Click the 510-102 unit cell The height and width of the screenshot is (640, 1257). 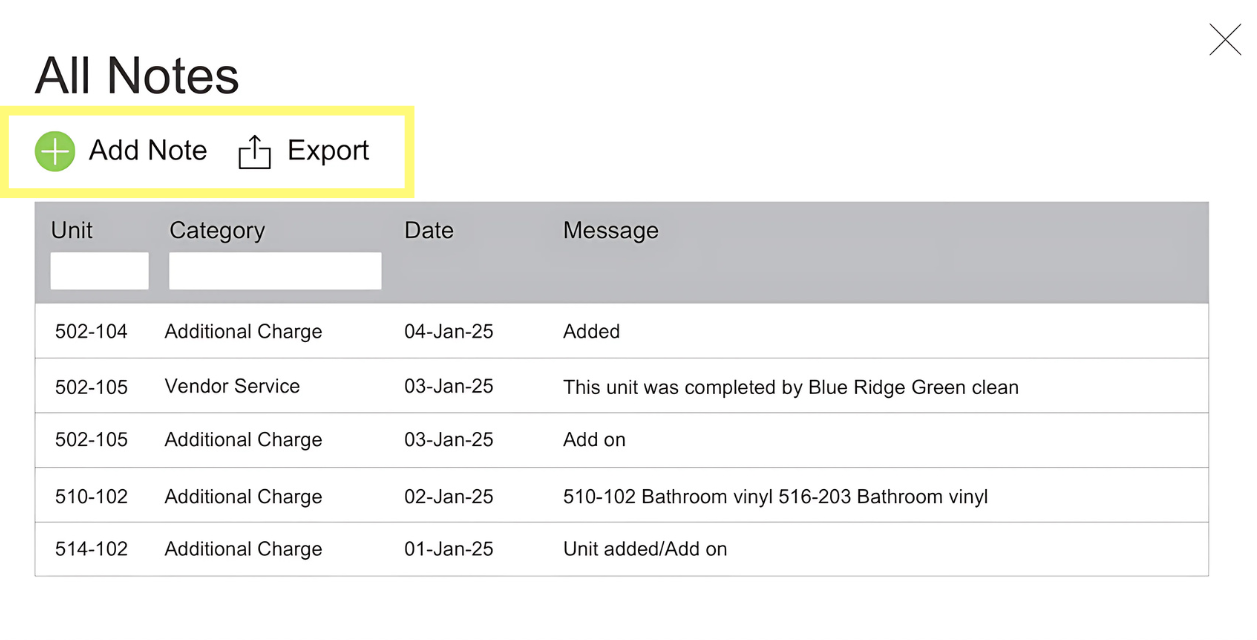pyautogui.click(x=91, y=497)
